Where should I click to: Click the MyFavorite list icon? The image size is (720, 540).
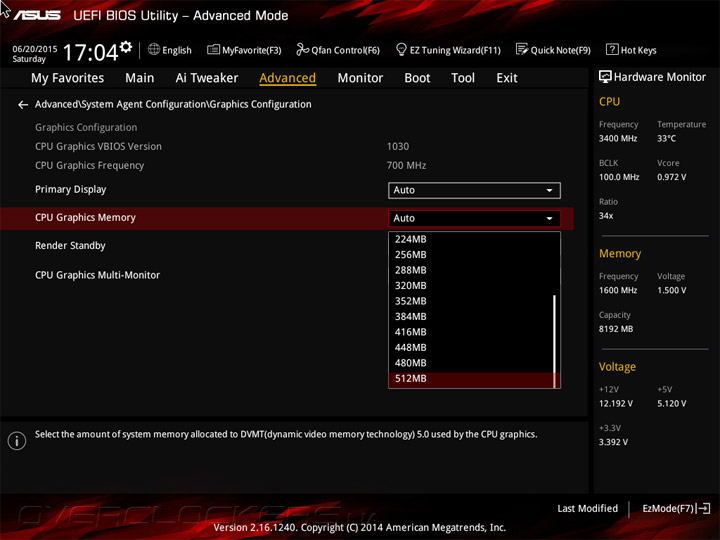click(213, 50)
